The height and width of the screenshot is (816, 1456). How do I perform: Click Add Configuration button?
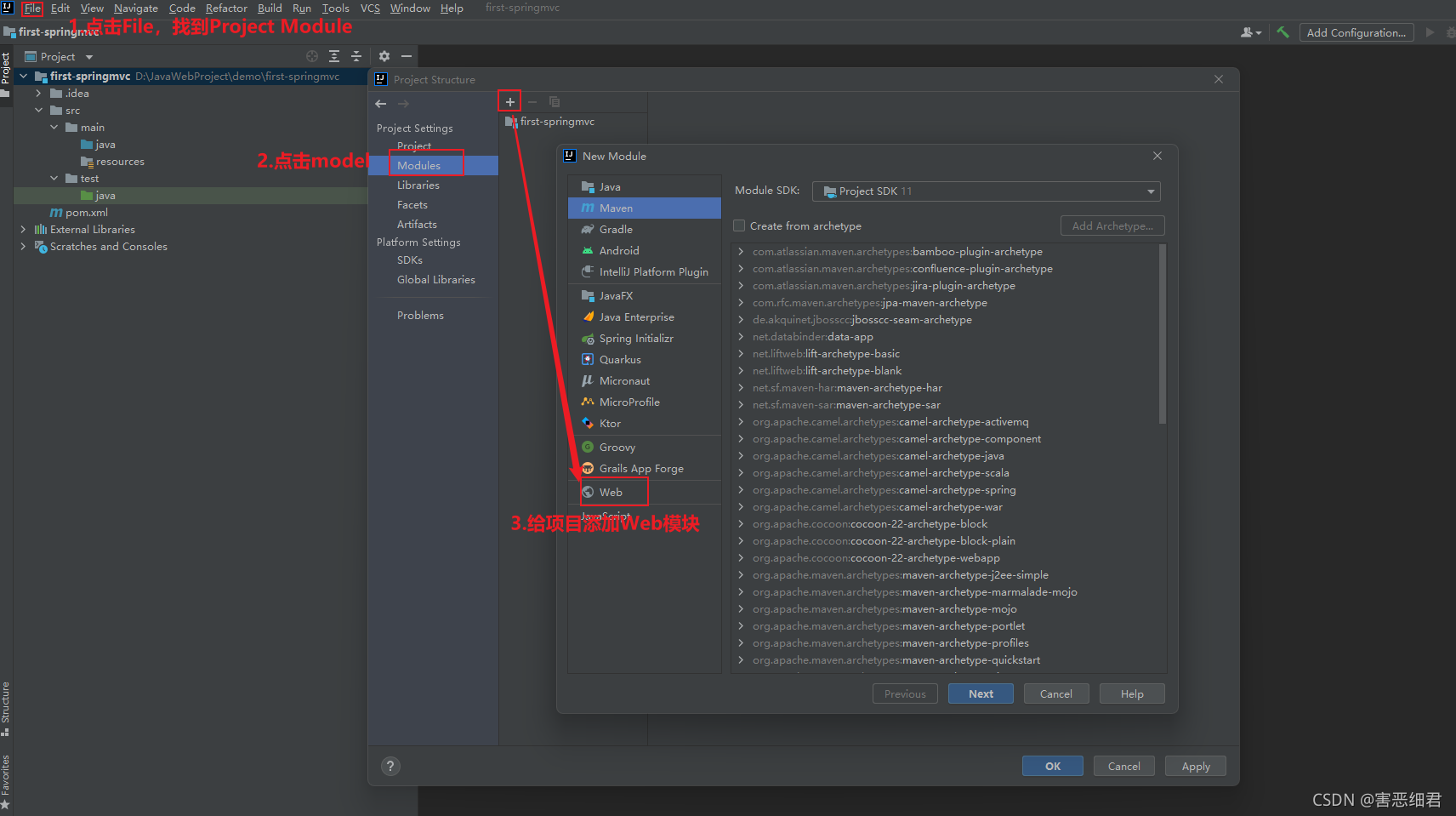[1356, 32]
